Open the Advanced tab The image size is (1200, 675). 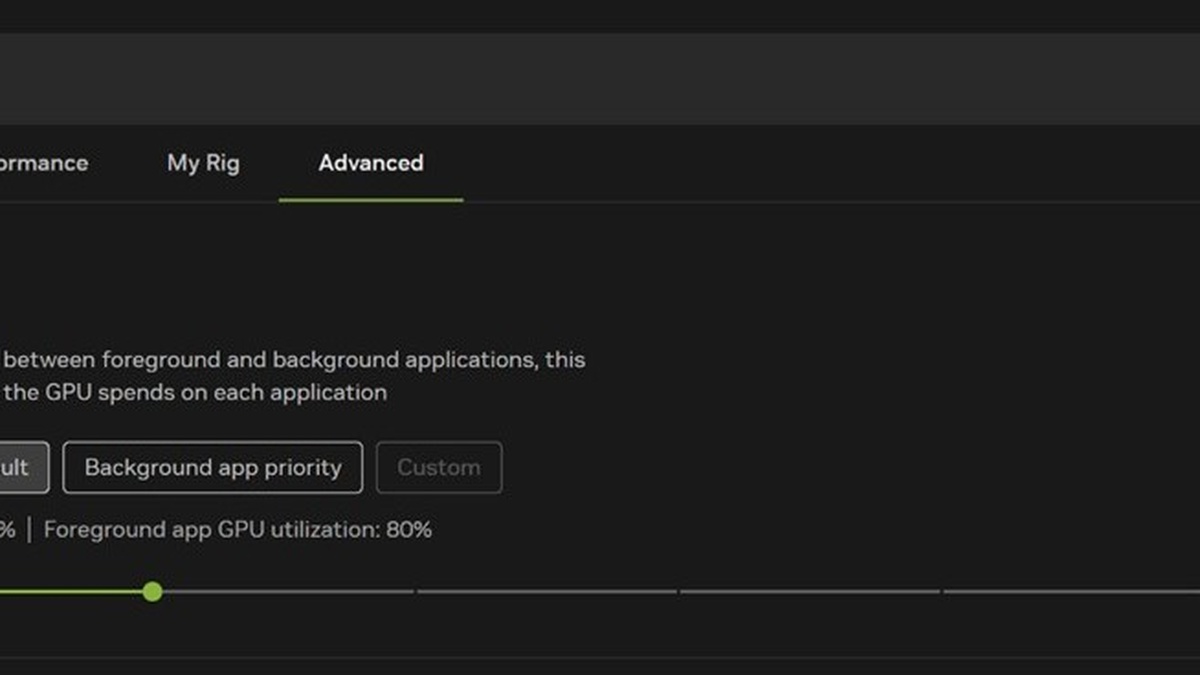[371, 163]
